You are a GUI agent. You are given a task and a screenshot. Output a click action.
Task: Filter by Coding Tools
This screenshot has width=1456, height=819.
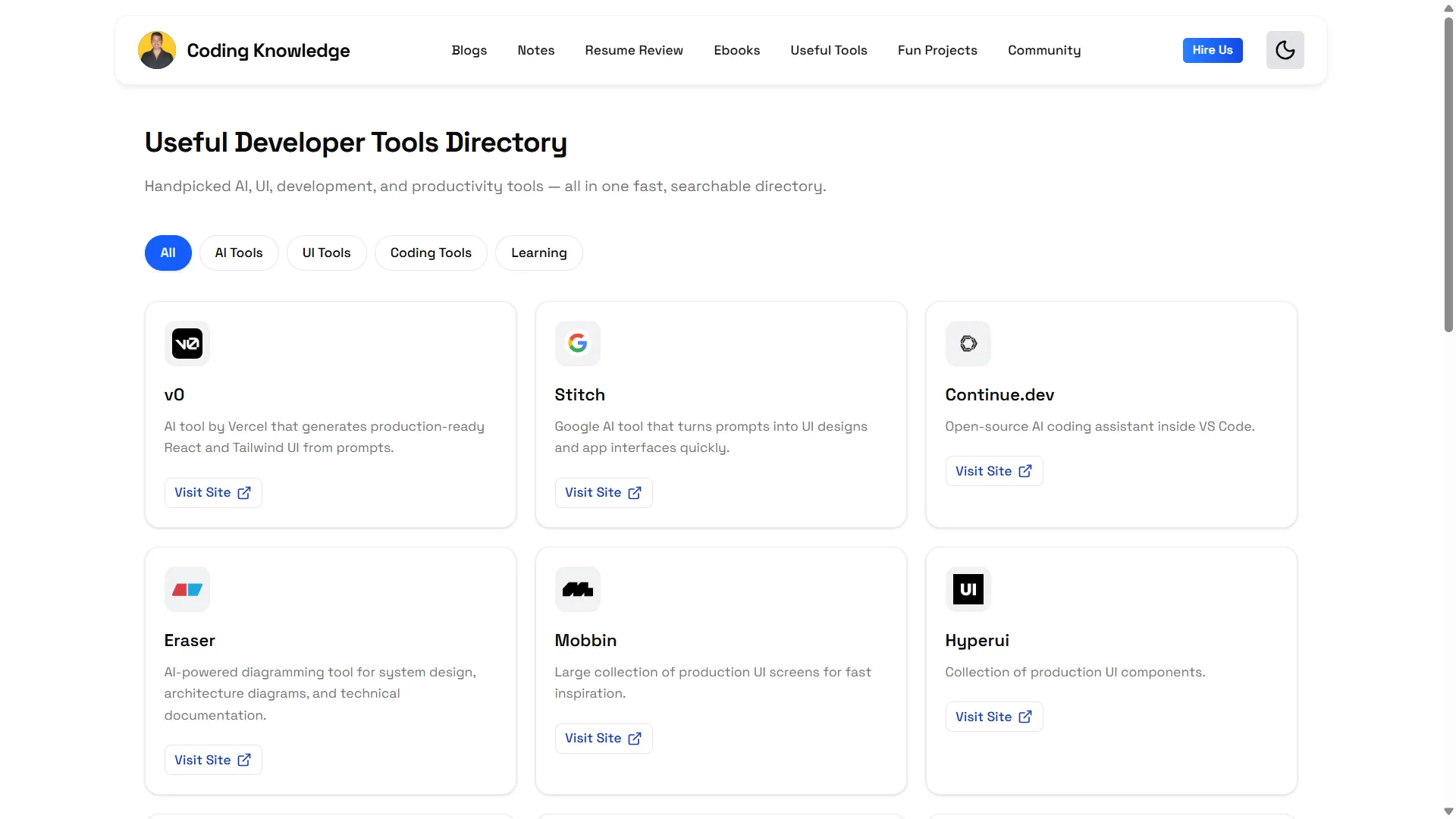pyautogui.click(x=431, y=253)
